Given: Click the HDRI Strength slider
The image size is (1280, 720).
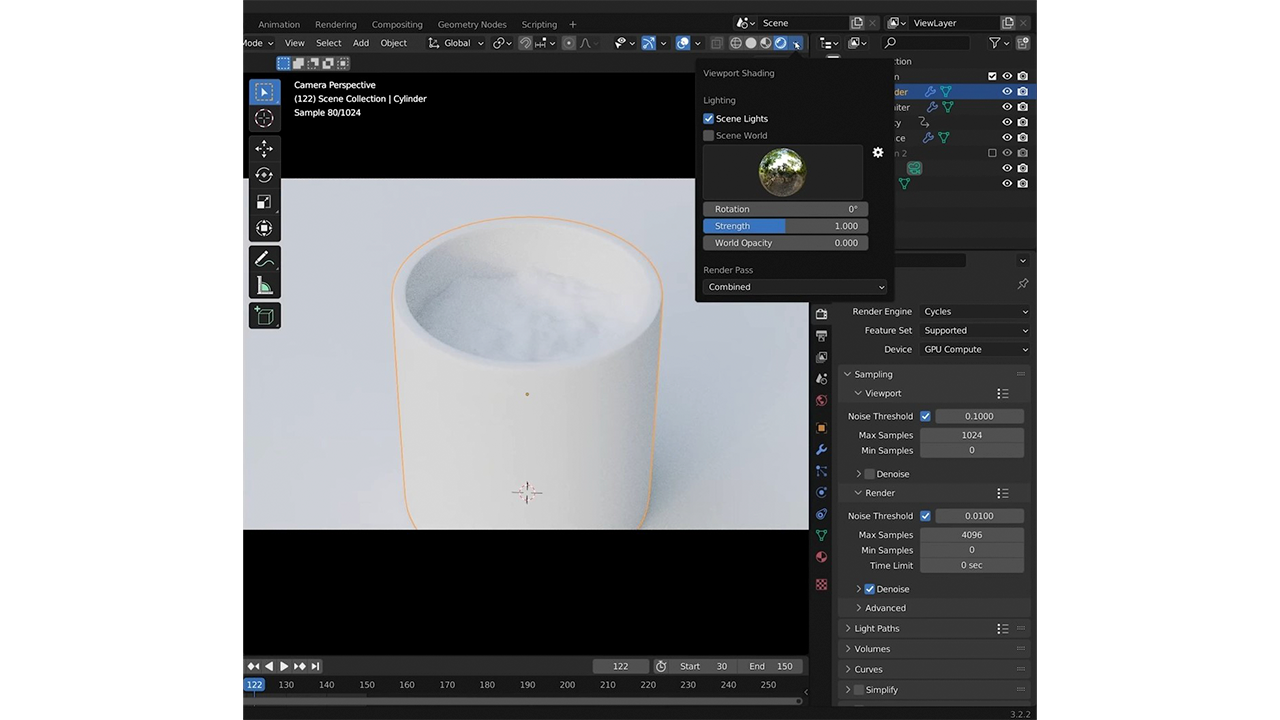Looking at the screenshot, I should click(x=785, y=226).
